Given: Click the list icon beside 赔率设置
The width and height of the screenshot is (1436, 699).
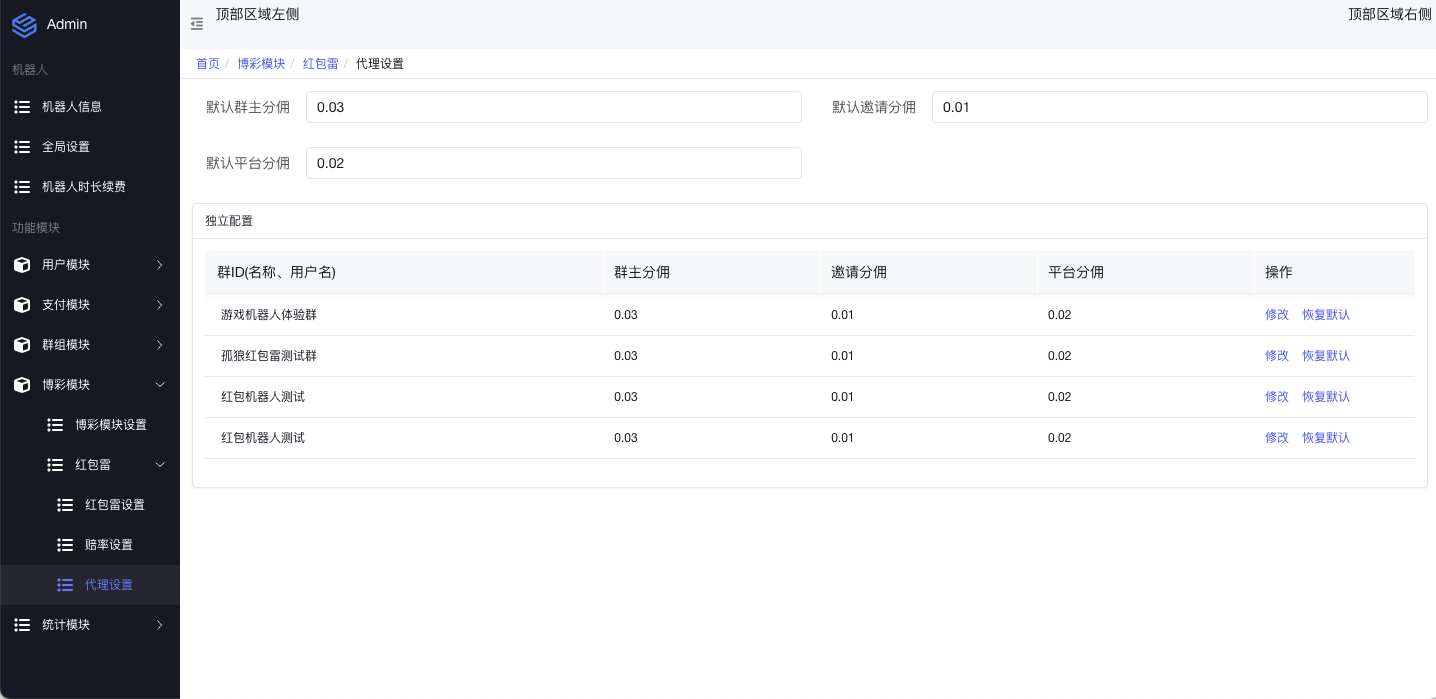Looking at the screenshot, I should click(x=65, y=545).
